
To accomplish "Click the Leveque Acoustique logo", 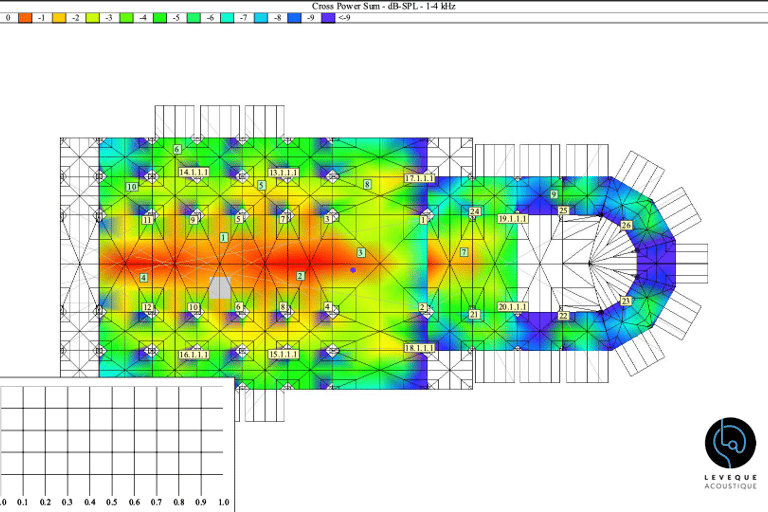I will point(730,442).
